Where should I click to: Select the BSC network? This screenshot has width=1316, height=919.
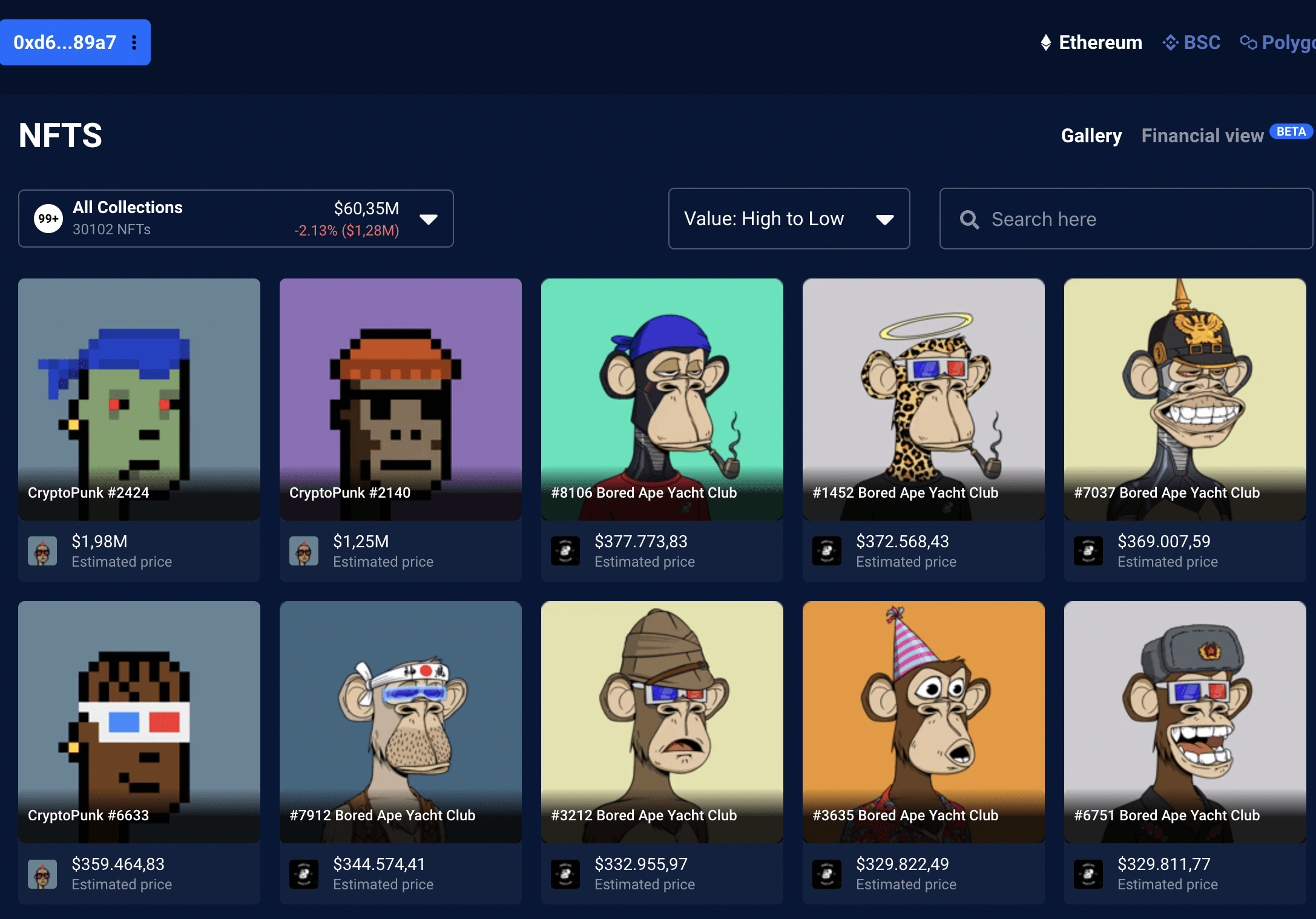pos(1202,42)
